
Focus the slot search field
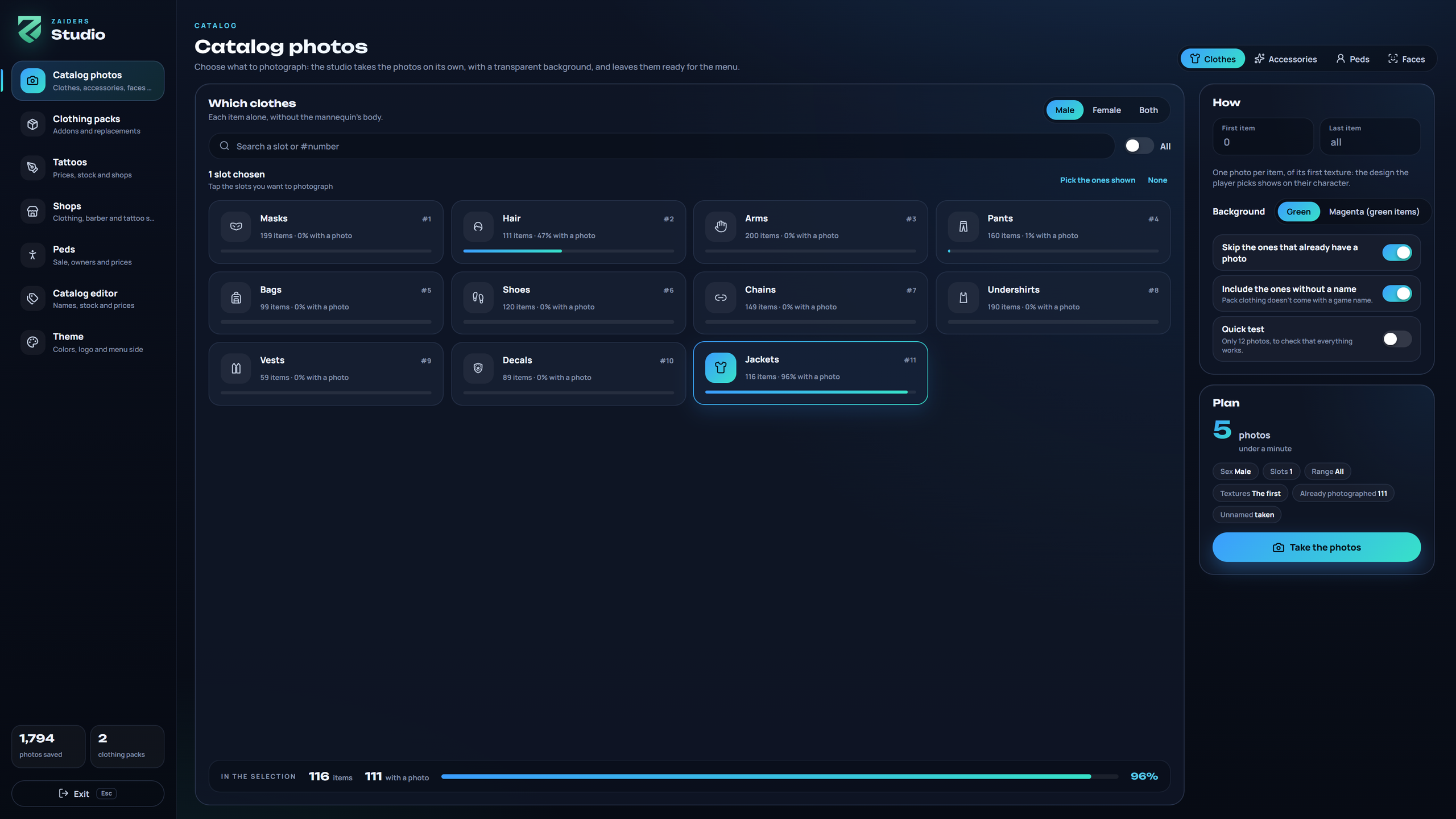(x=661, y=146)
